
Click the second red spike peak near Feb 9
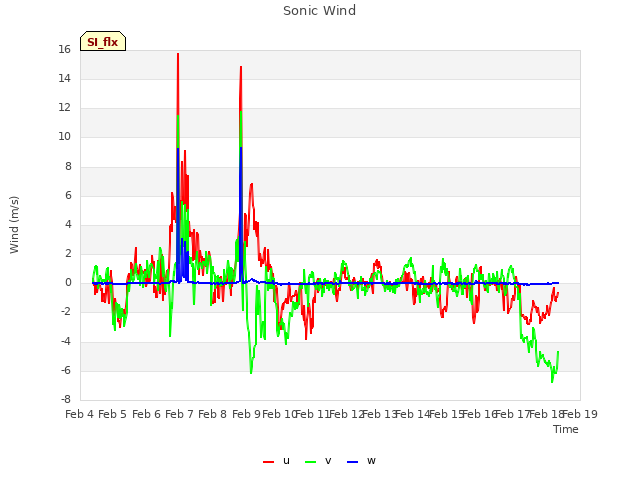coord(241,67)
